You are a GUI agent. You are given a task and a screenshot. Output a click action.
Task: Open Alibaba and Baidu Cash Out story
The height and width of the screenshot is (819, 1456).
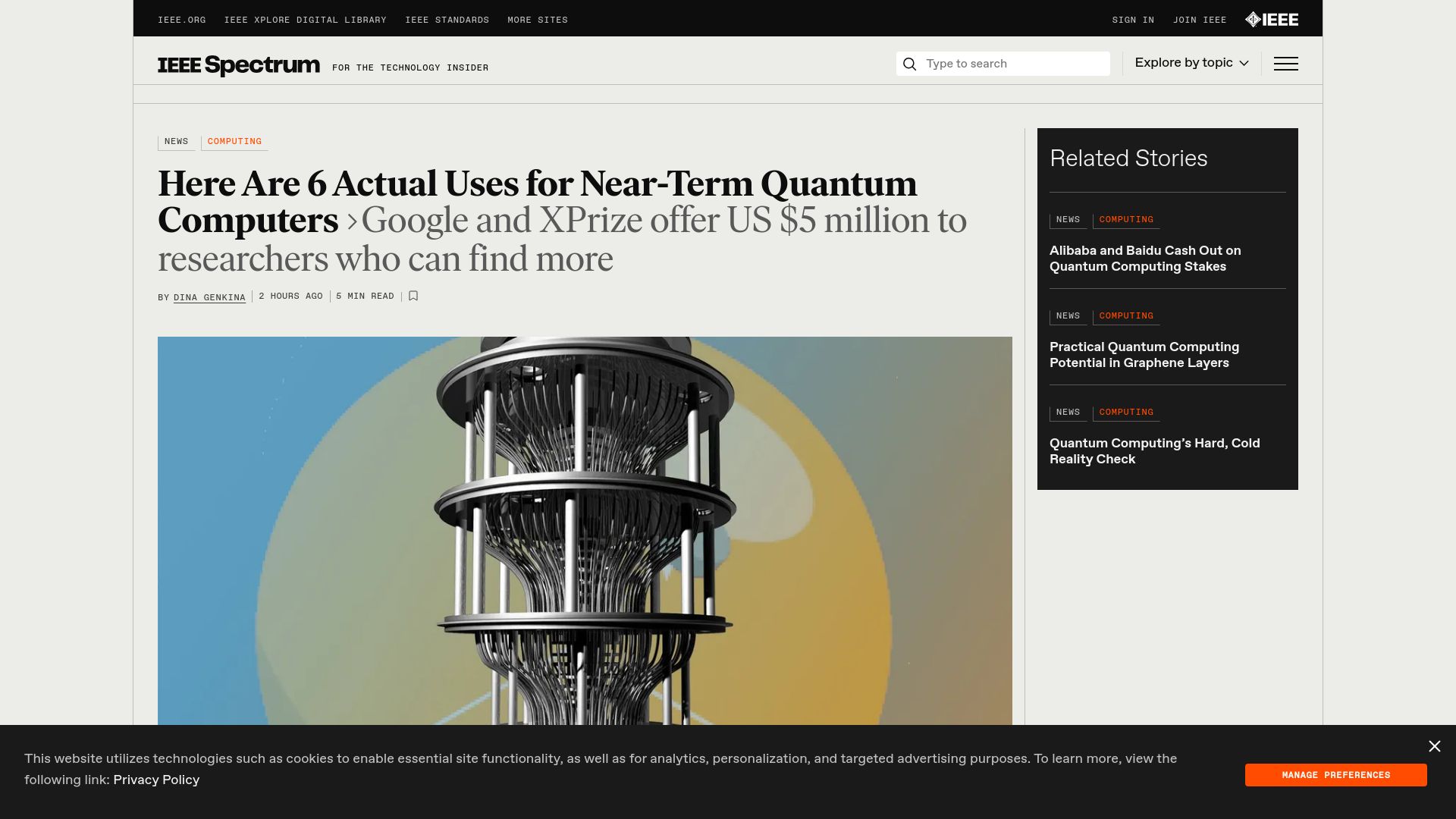pyautogui.click(x=1145, y=259)
